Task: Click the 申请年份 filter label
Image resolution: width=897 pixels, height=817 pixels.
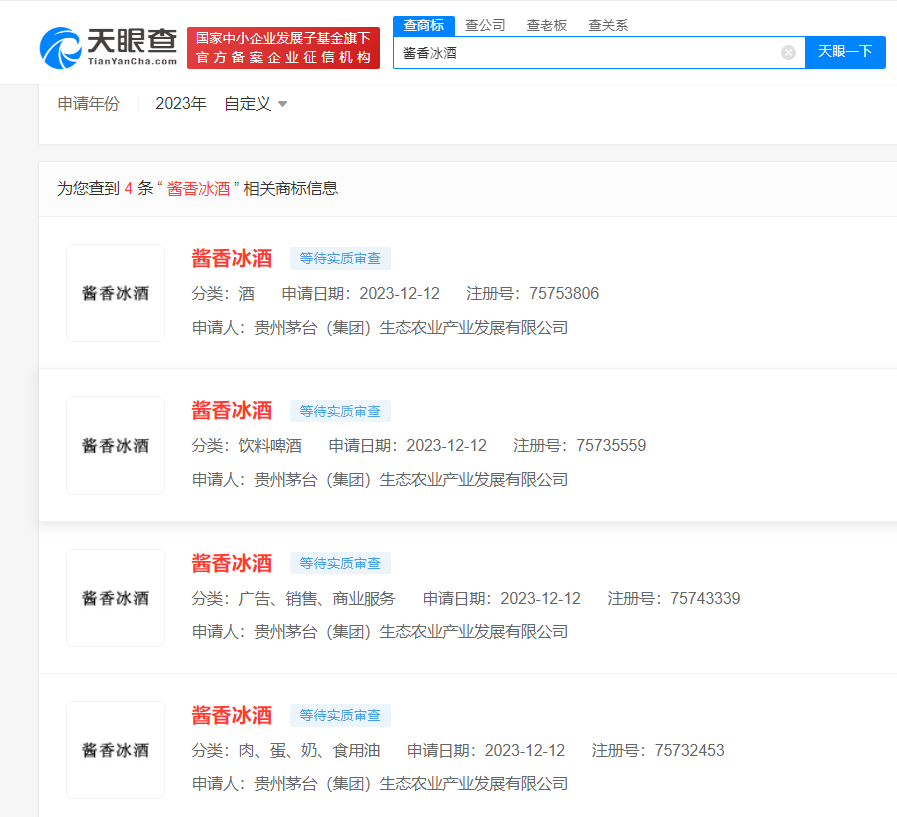Action: 89,104
